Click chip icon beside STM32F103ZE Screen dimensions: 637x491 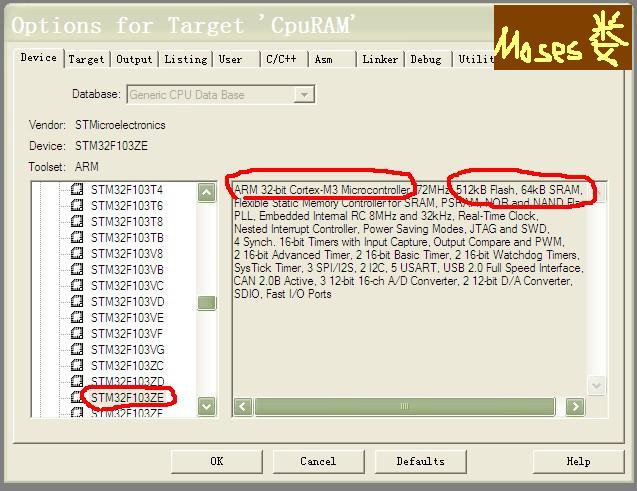point(77,397)
